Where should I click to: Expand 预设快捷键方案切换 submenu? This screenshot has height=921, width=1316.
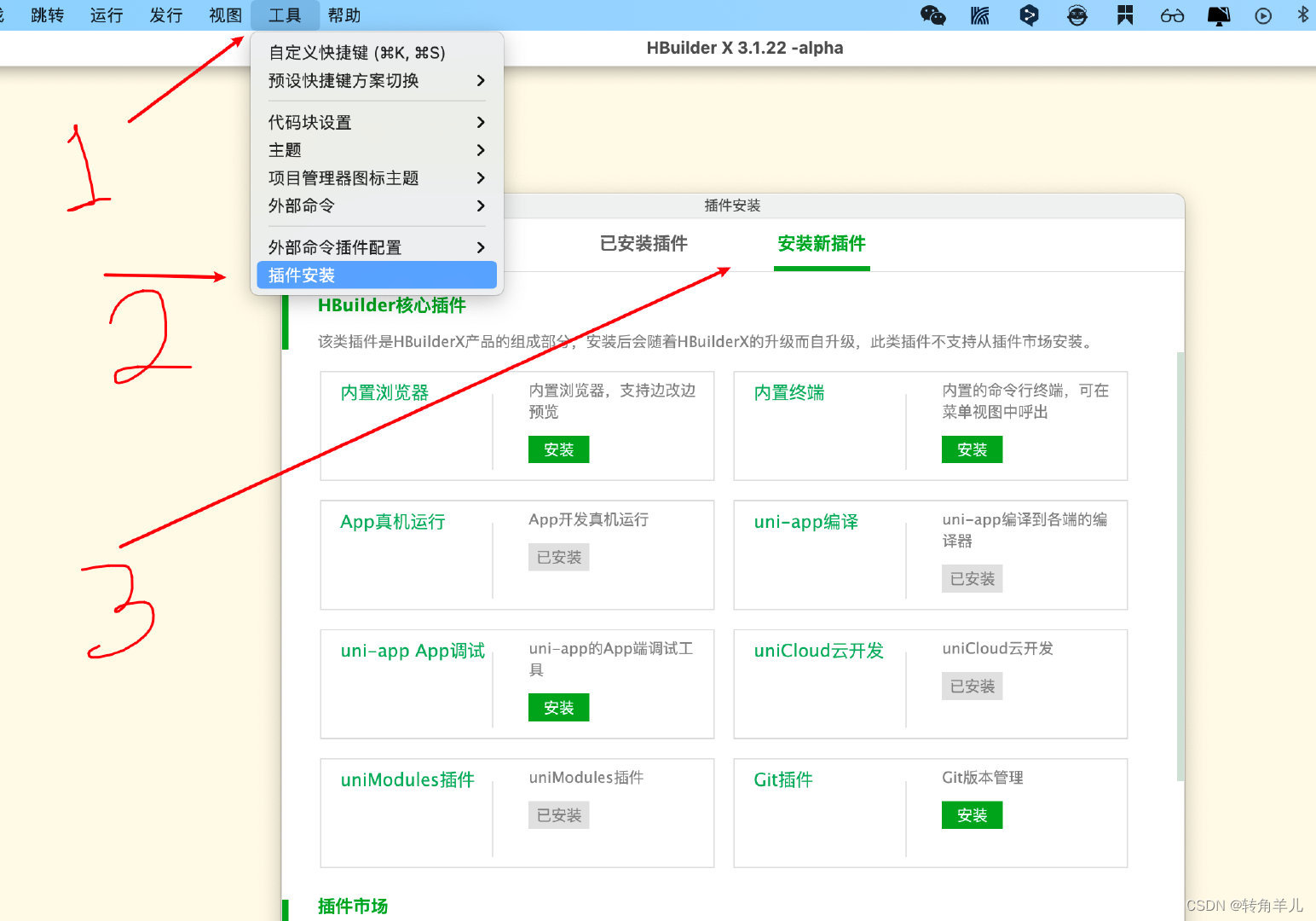(377, 80)
